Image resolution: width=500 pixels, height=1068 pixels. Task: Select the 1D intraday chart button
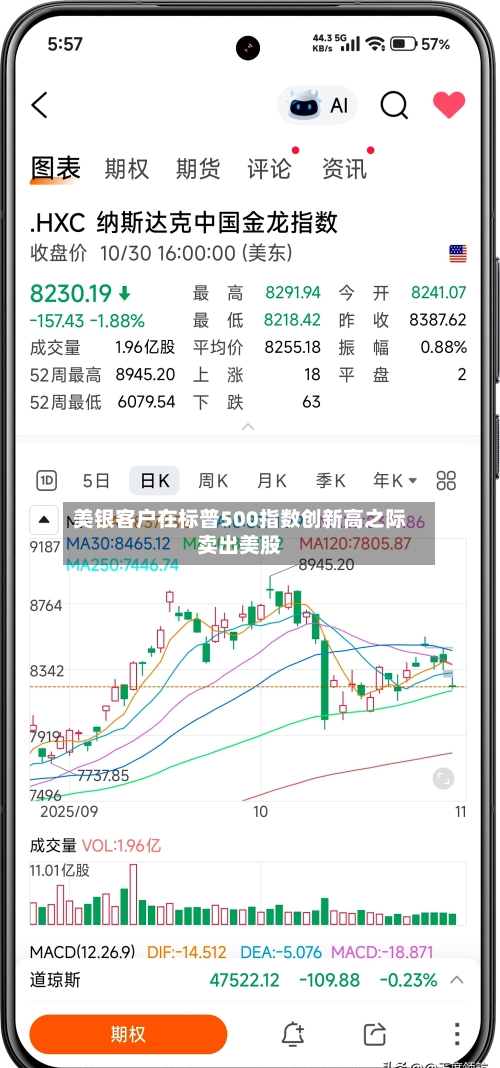(46, 481)
